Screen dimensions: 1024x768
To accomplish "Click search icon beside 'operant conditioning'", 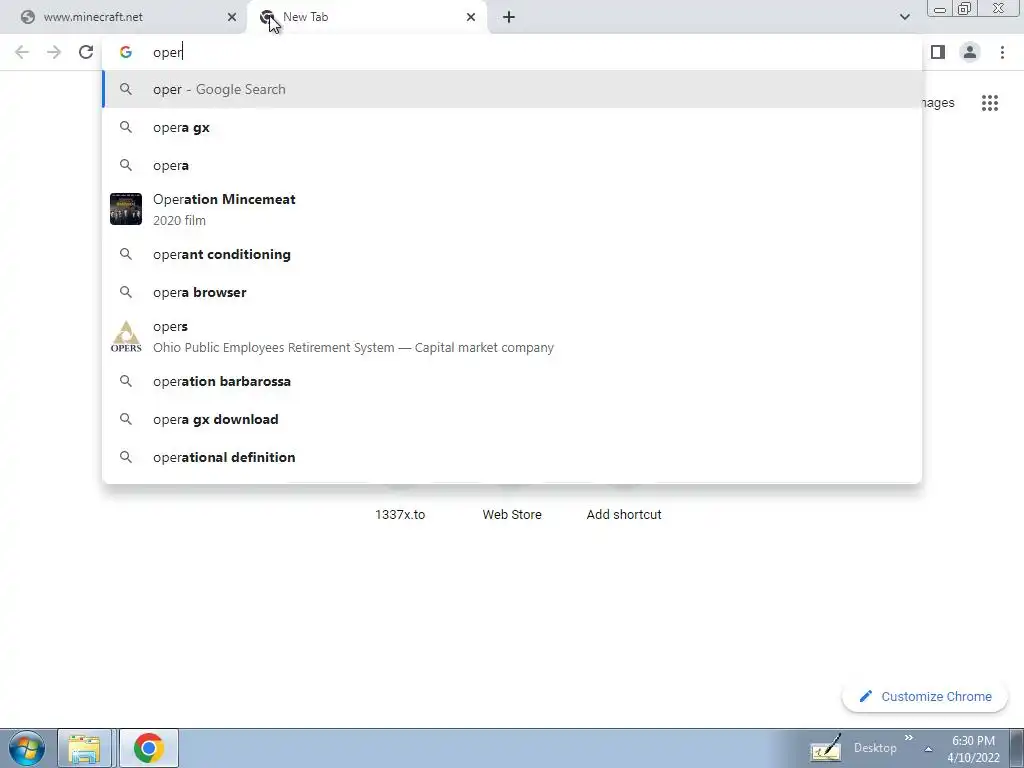I will 126,254.
